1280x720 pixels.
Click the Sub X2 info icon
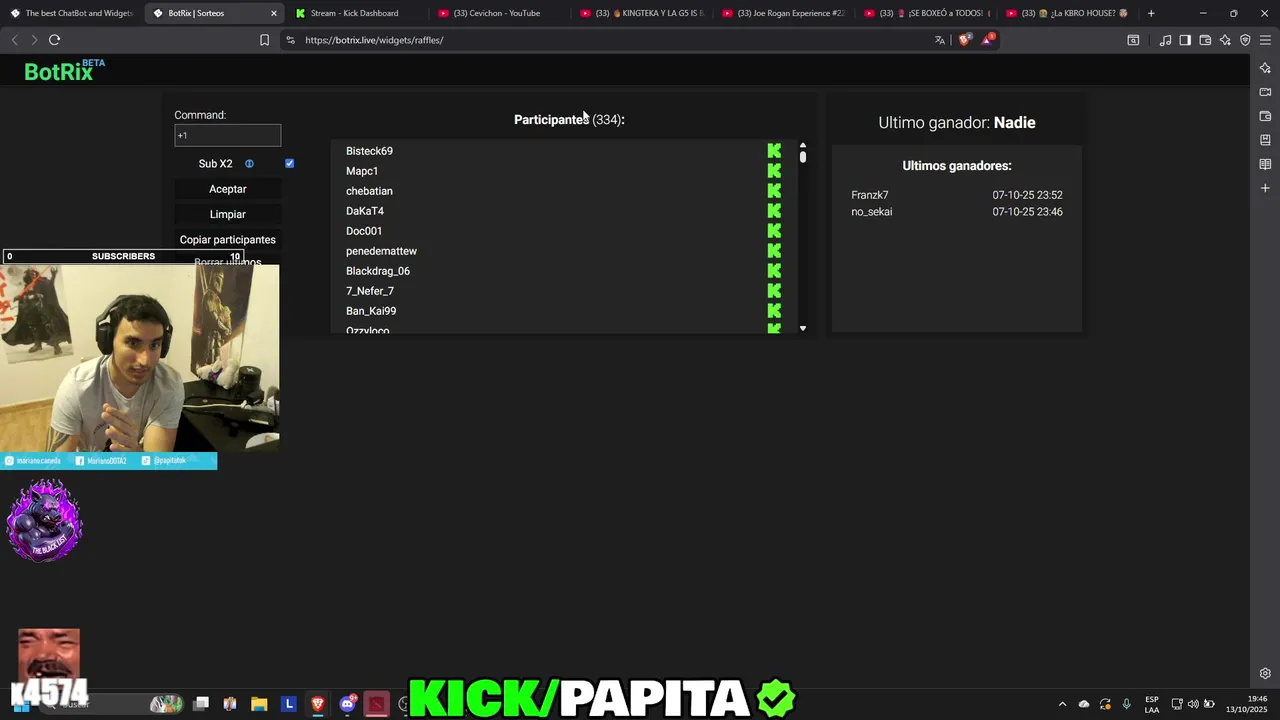249,164
